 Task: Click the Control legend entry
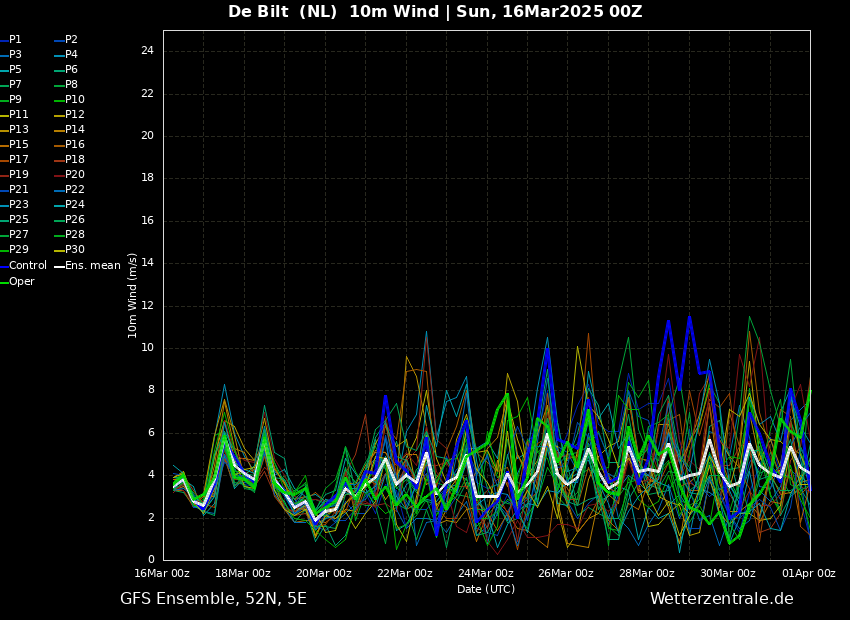(28, 266)
